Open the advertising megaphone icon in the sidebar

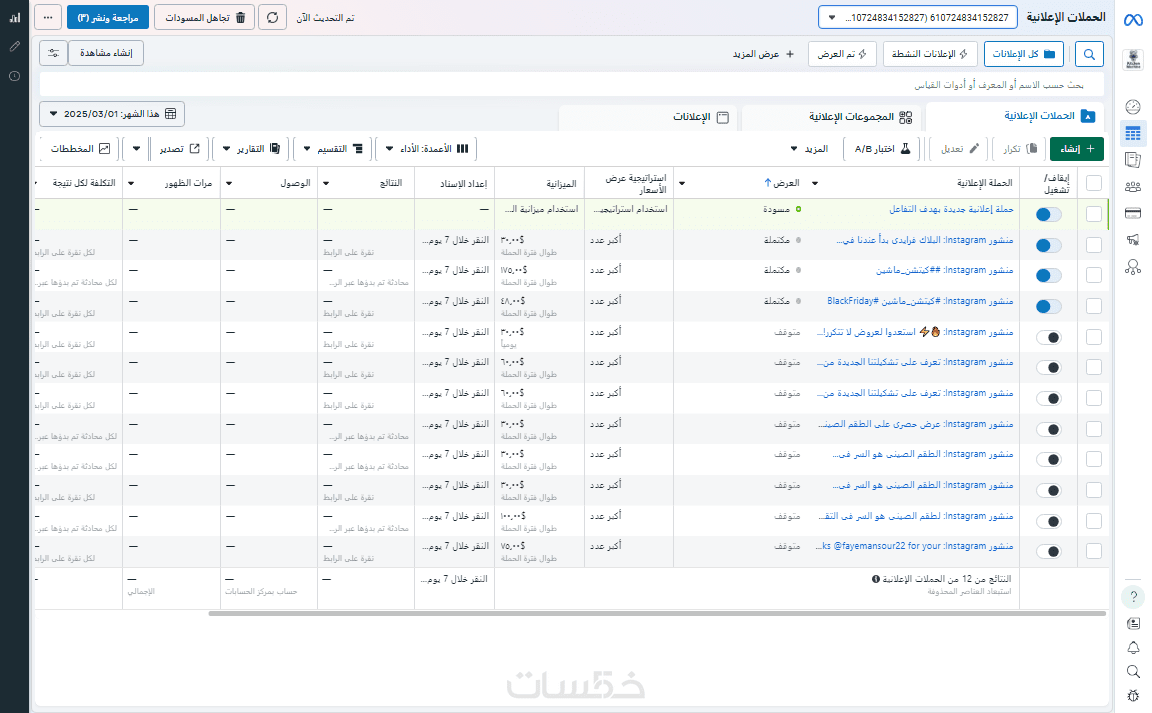tap(1133, 240)
